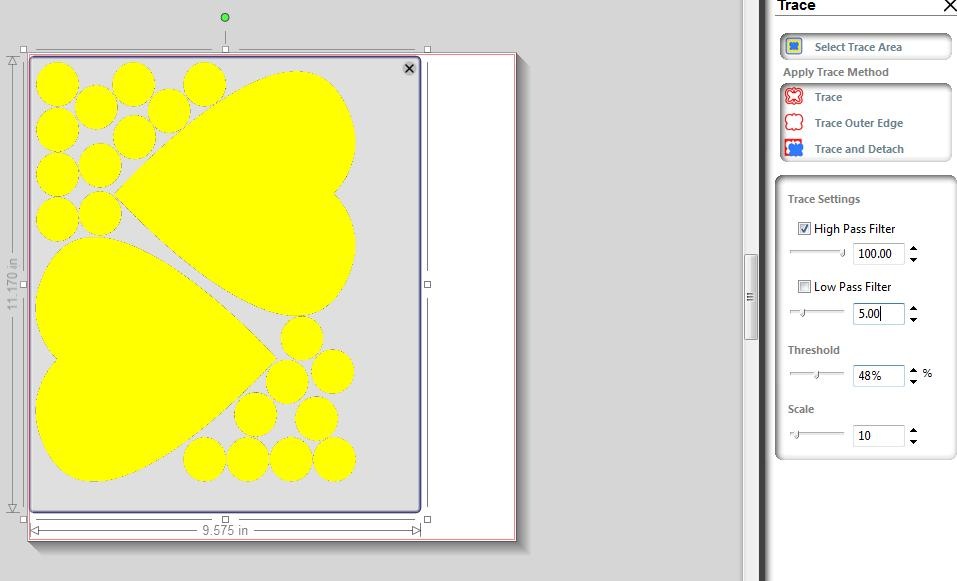The width and height of the screenshot is (957, 581).
Task: Increase Scale value with up arrow
Action: (913, 430)
